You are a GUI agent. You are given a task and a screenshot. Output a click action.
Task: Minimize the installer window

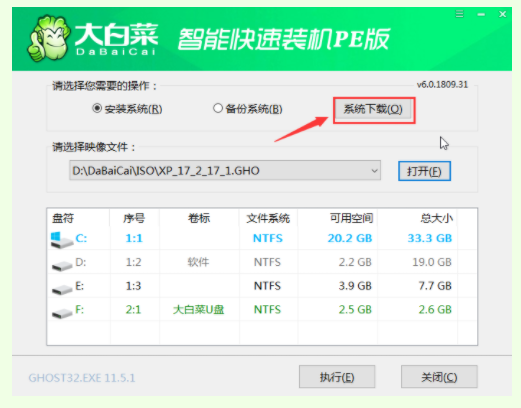pyautogui.click(x=481, y=14)
